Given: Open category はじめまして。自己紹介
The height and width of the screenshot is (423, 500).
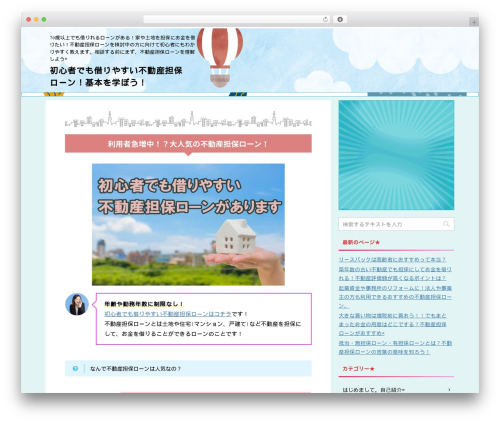Looking at the screenshot, I should [373, 389].
